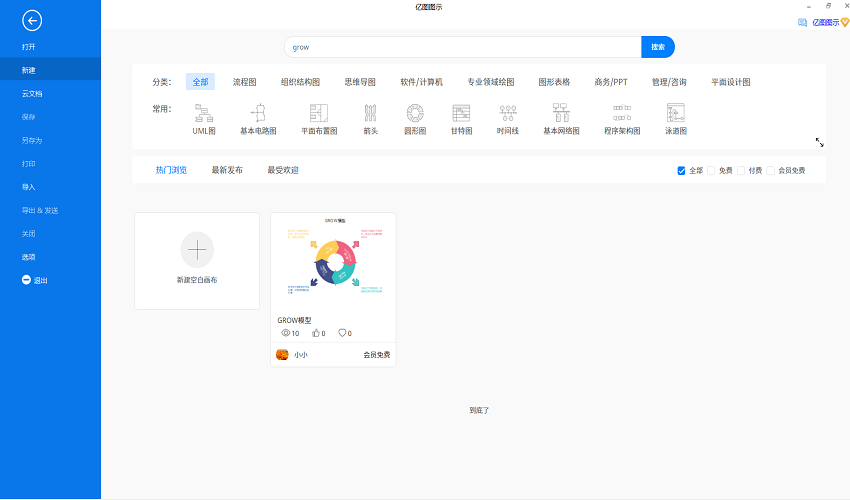
Task: Click the expand arrows icon
Action: (820, 143)
